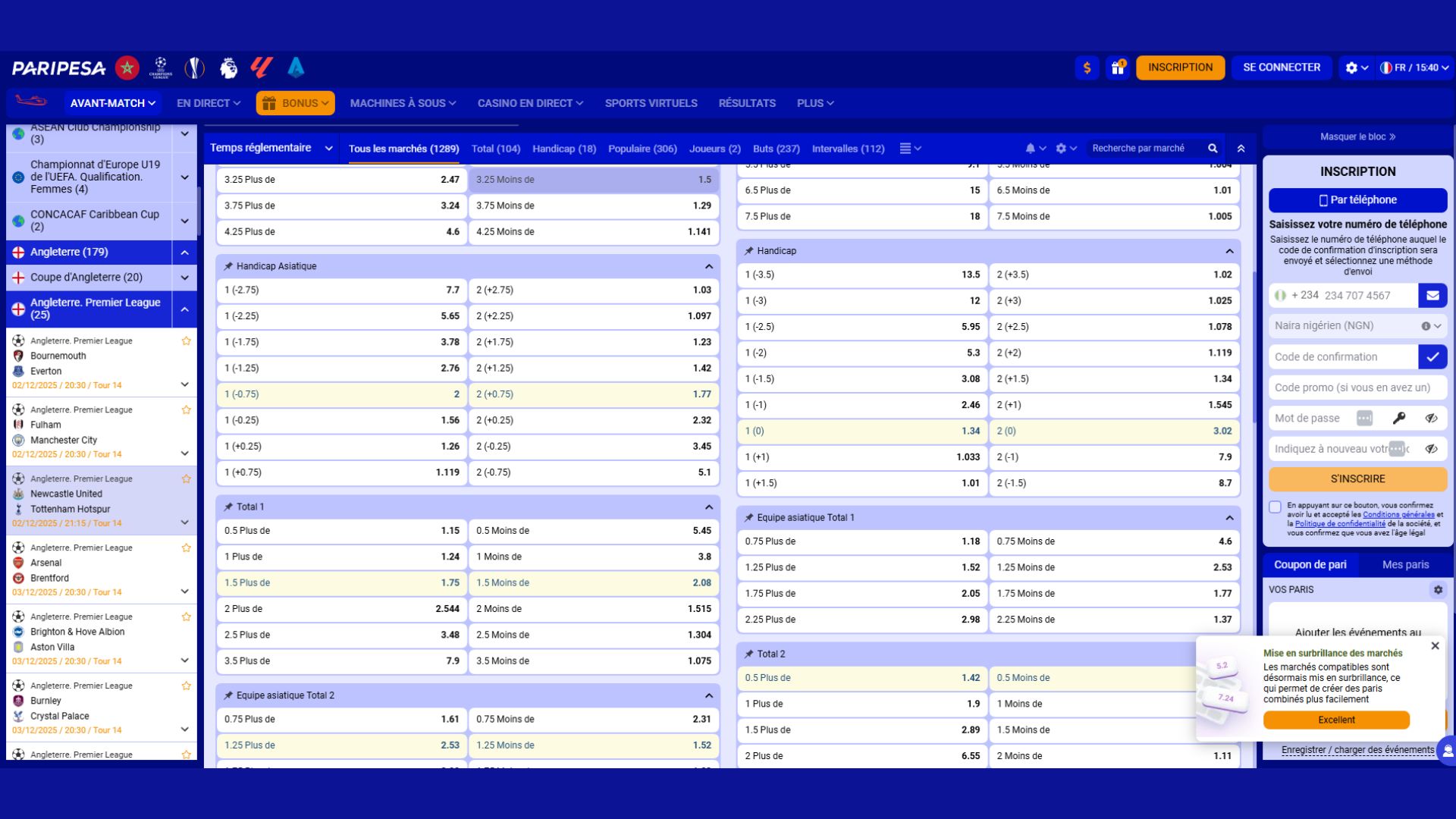Click the SE CONNECTER button
Viewport: 1456px width, 819px height.
[1281, 67]
